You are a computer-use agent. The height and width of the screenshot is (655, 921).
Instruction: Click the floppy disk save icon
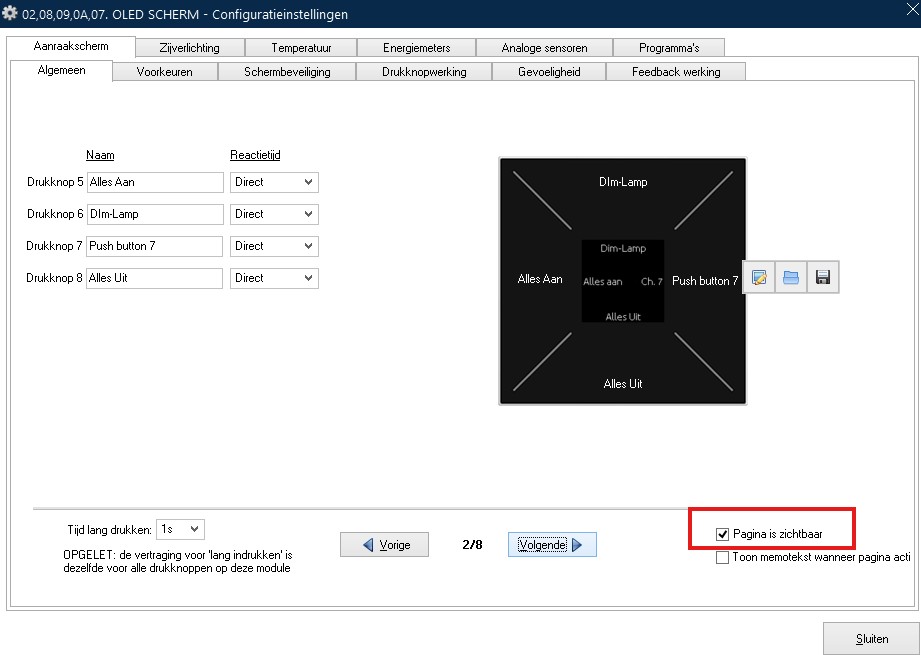coord(823,277)
